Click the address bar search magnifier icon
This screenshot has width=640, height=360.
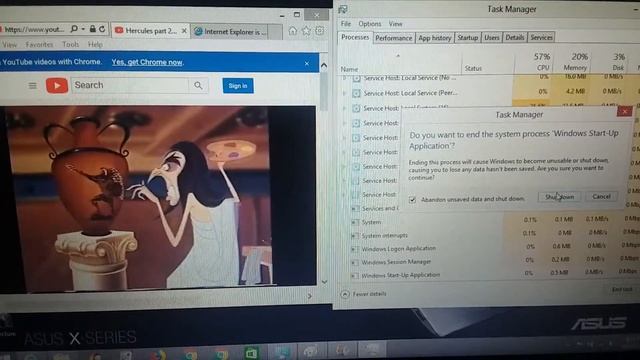point(74,29)
